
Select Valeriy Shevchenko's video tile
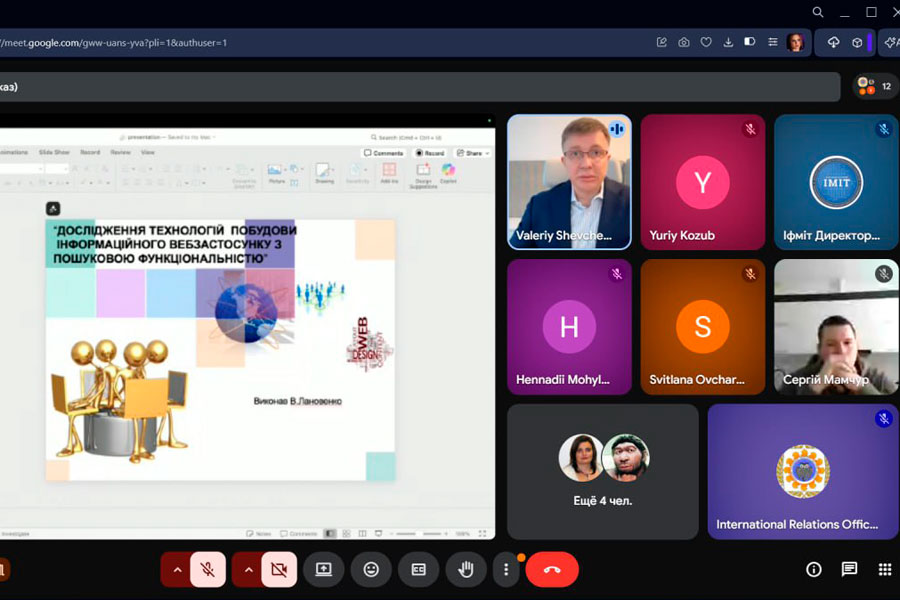tap(569, 181)
